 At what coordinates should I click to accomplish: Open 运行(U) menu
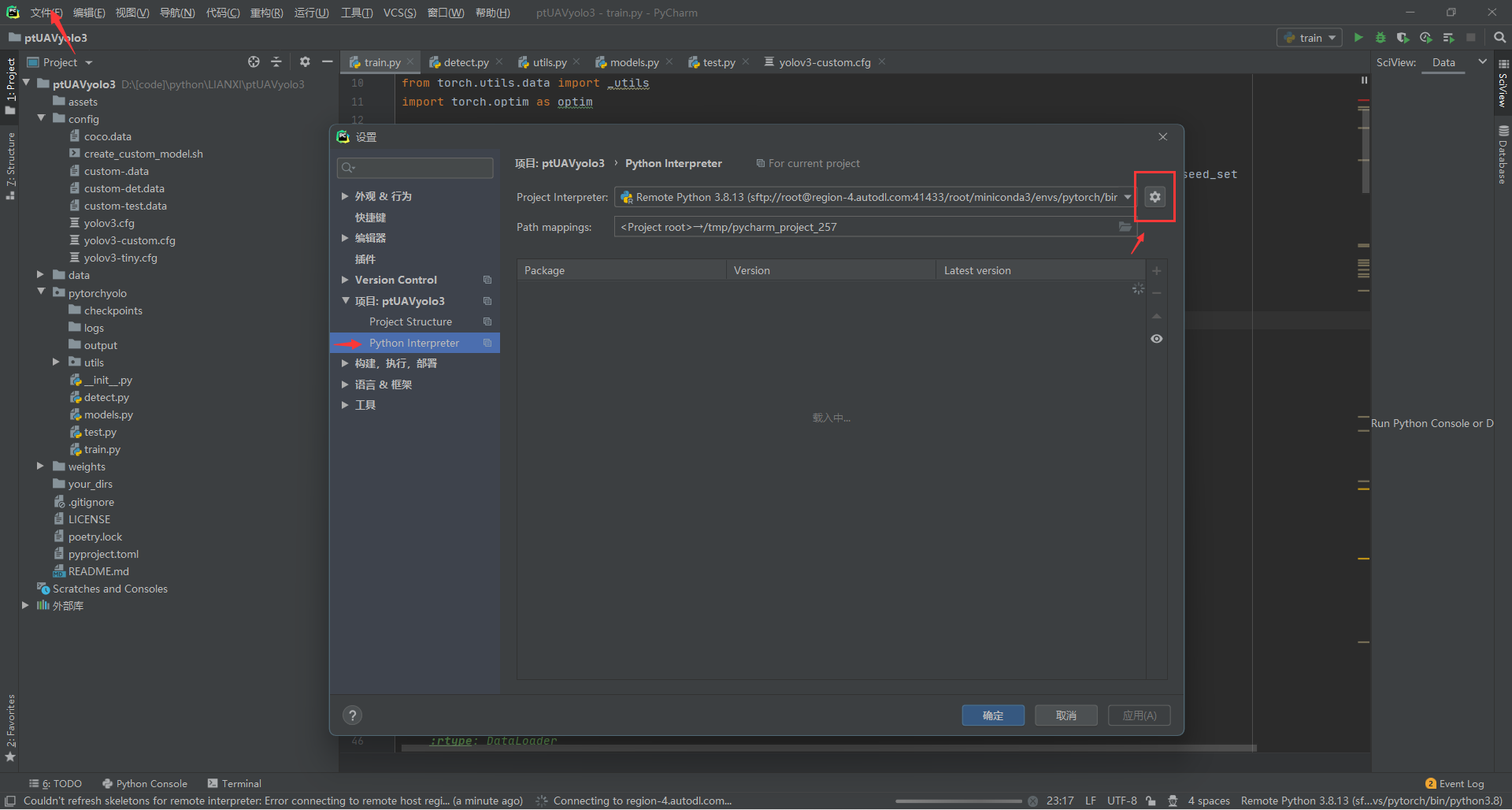coord(311,13)
